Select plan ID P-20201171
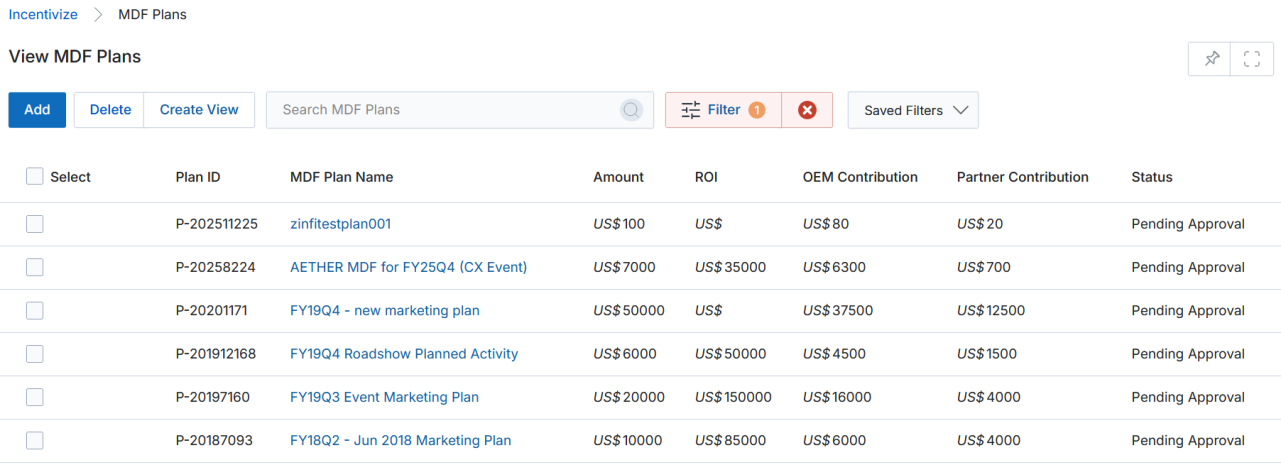 [211, 310]
